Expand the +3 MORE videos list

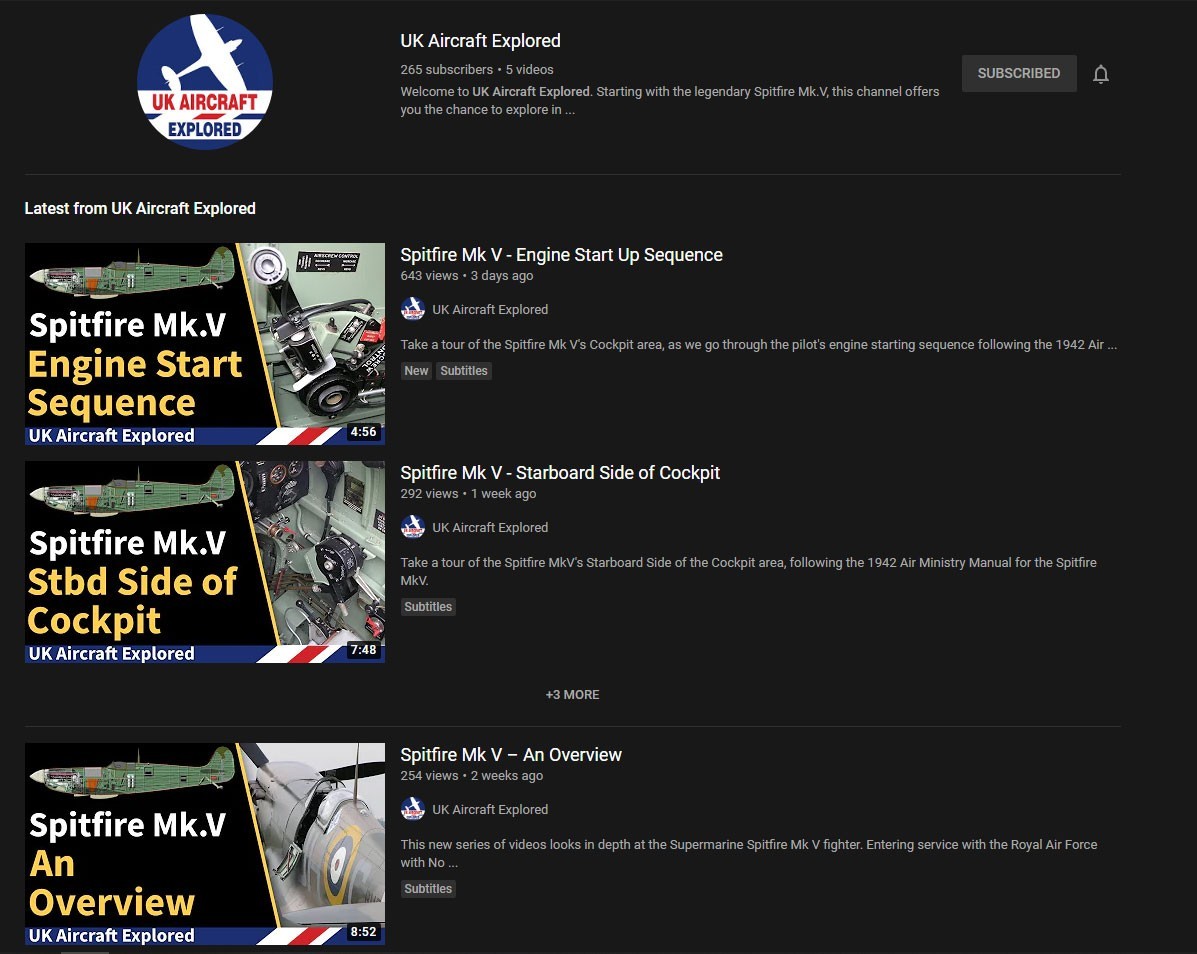coord(573,695)
